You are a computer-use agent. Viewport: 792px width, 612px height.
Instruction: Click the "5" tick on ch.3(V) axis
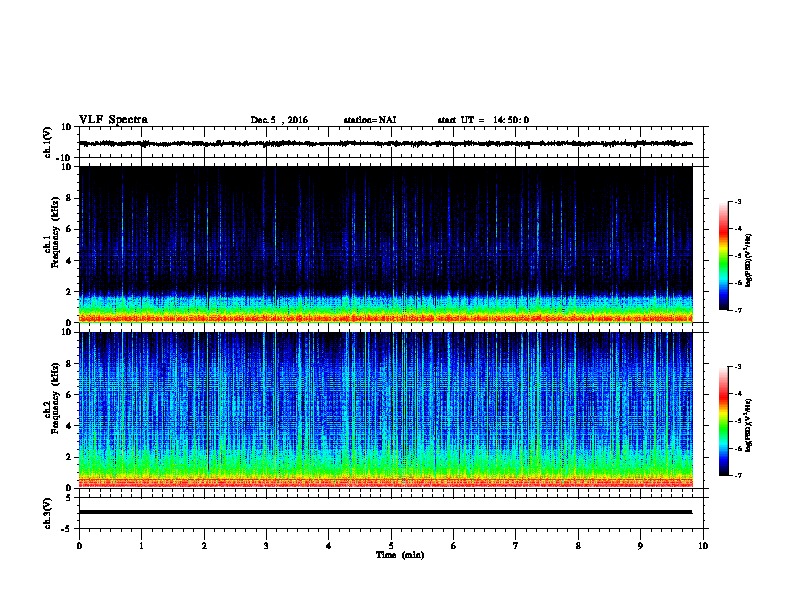(x=70, y=498)
